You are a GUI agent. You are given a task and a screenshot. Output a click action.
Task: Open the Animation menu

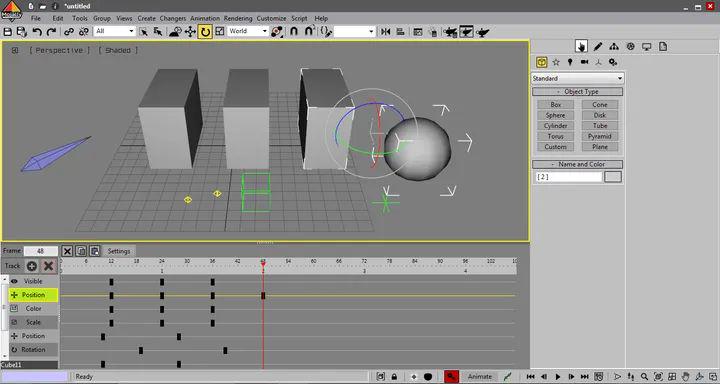click(x=205, y=18)
